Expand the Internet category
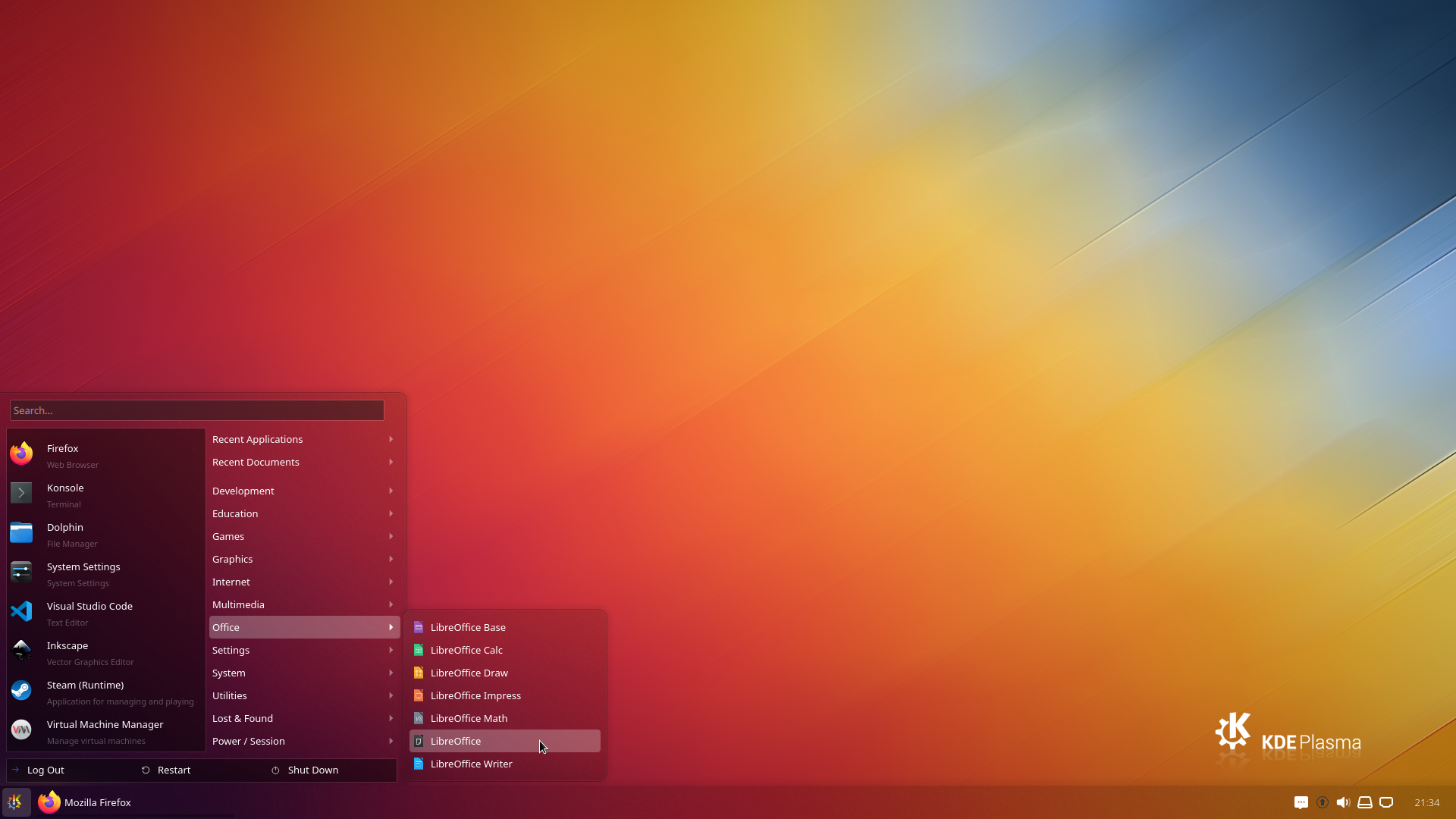The width and height of the screenshot is (1456, 819). point(303,582)
